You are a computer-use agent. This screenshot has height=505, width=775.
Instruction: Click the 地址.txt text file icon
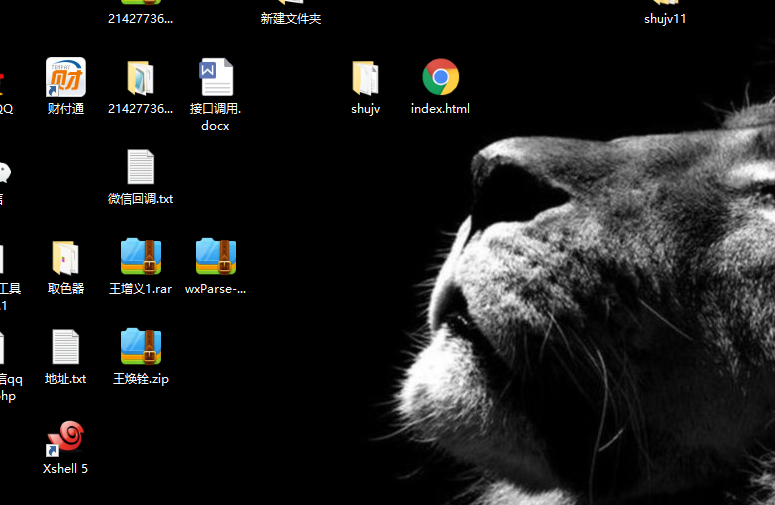point(66,347)
